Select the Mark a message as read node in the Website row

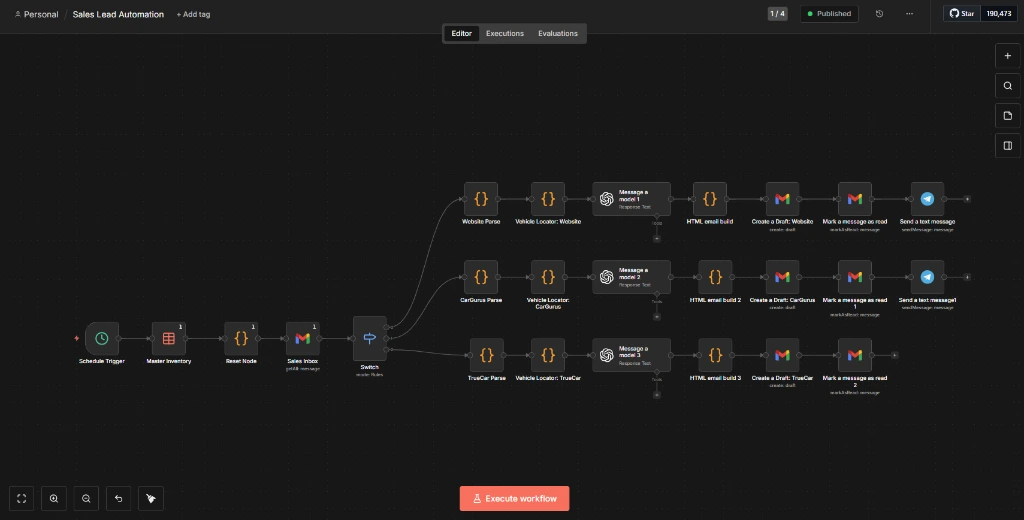[855, 199]
